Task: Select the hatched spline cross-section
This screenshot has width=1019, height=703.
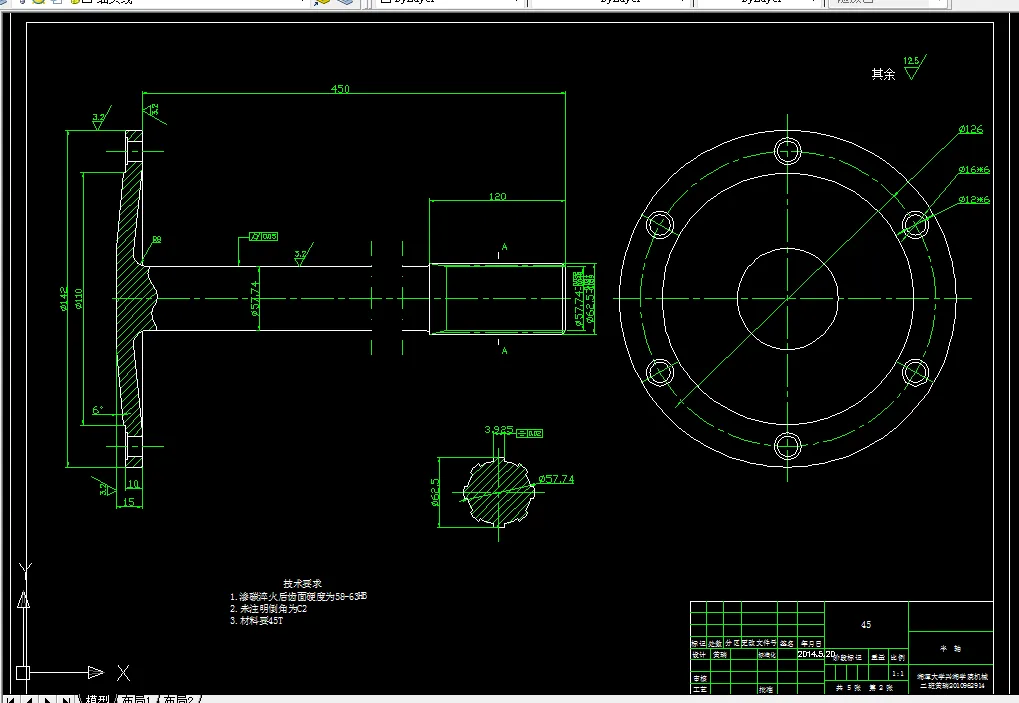Action: [498, 492]
